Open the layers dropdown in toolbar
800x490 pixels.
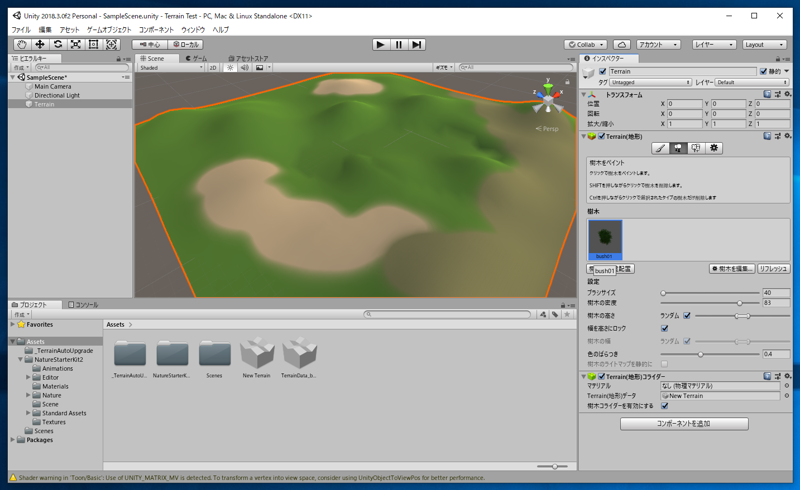tap(713, 44)
